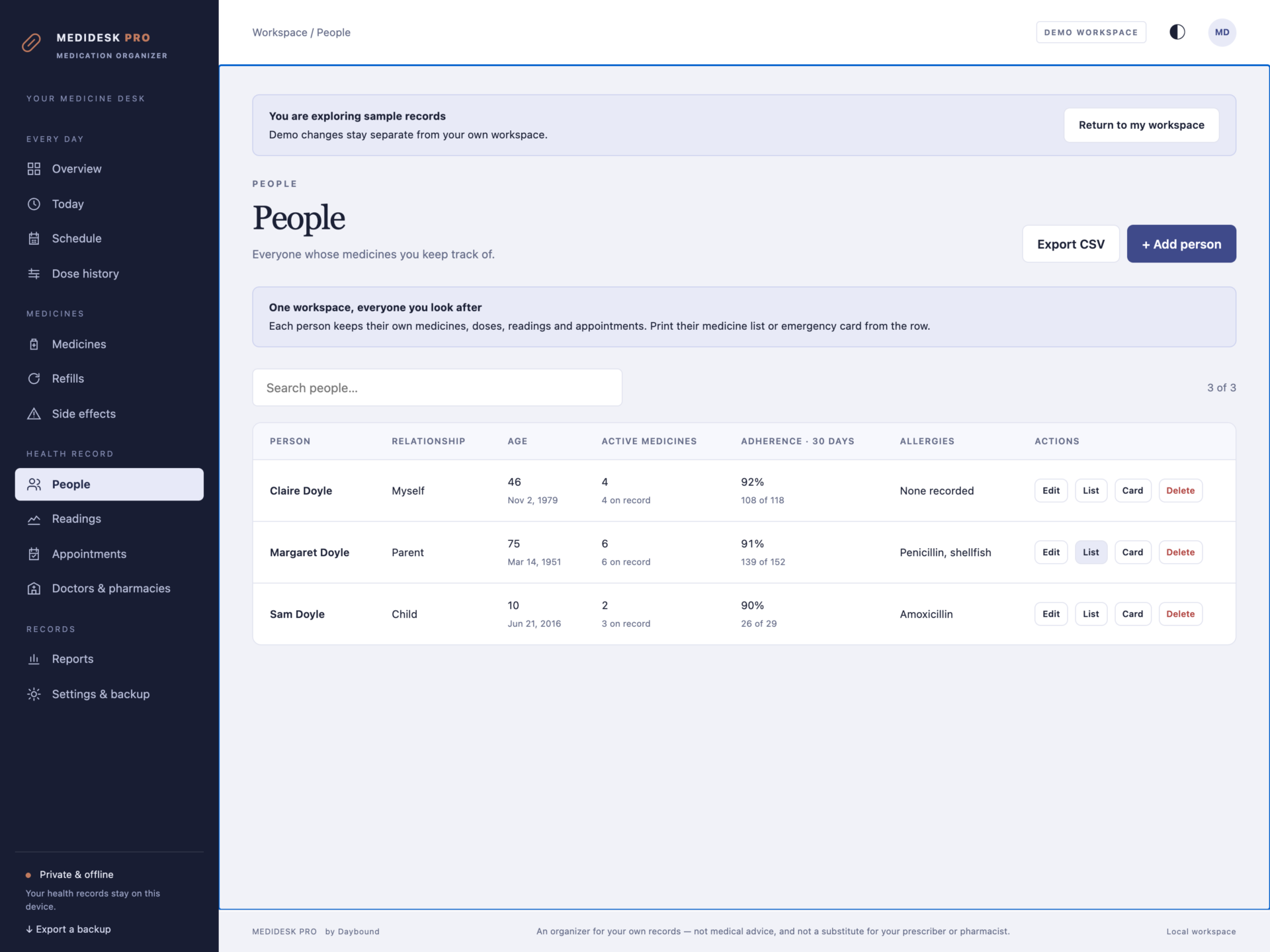This screenshot has width=1270, height=952.
Task: Click the People users icon in sidebar
Action: click(34, 485)
